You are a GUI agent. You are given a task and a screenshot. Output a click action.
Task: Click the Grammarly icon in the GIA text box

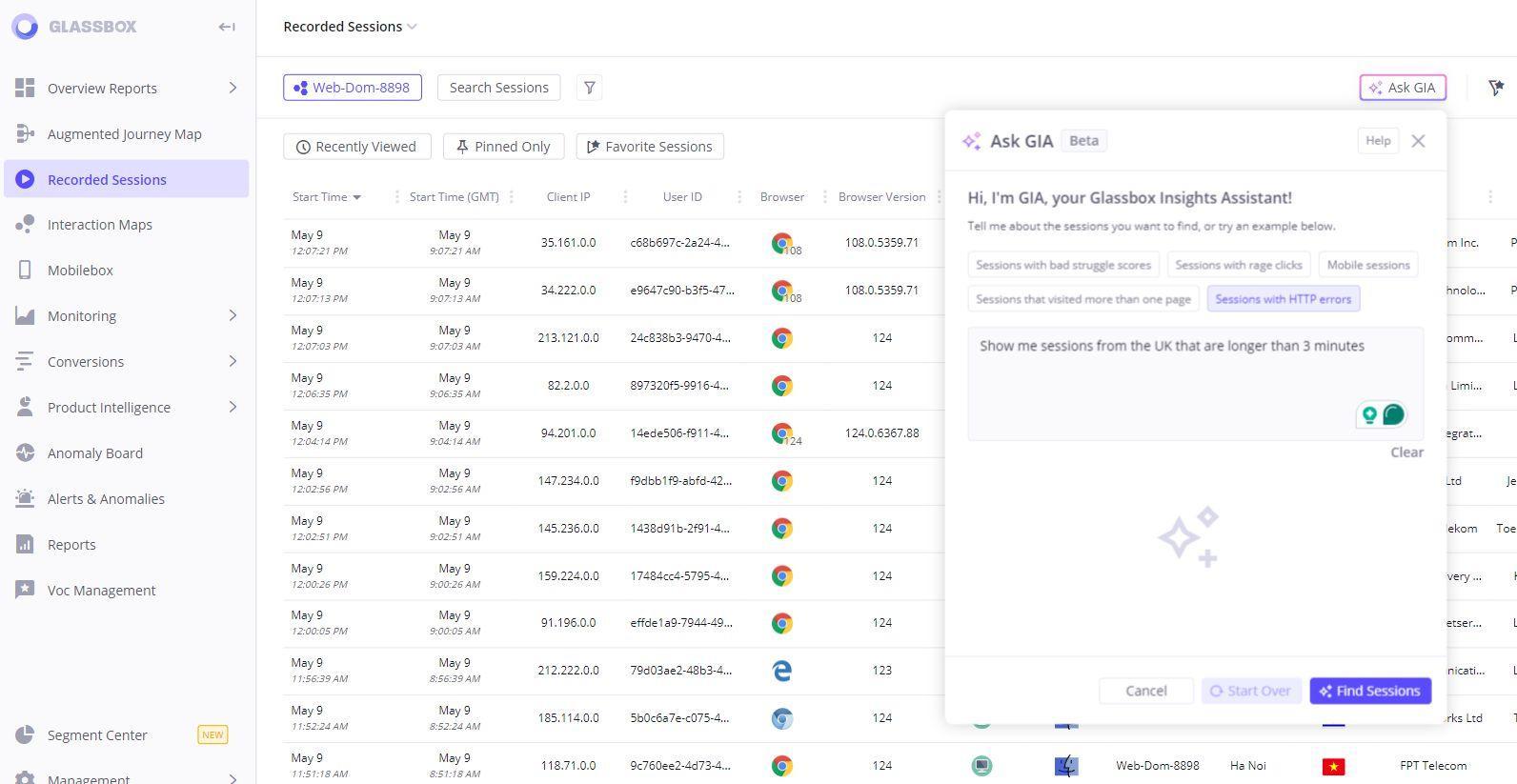(1392, 414)
